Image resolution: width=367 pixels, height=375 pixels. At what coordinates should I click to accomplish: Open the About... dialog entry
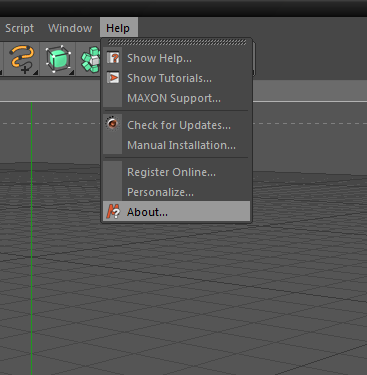[x=177, y=211]
